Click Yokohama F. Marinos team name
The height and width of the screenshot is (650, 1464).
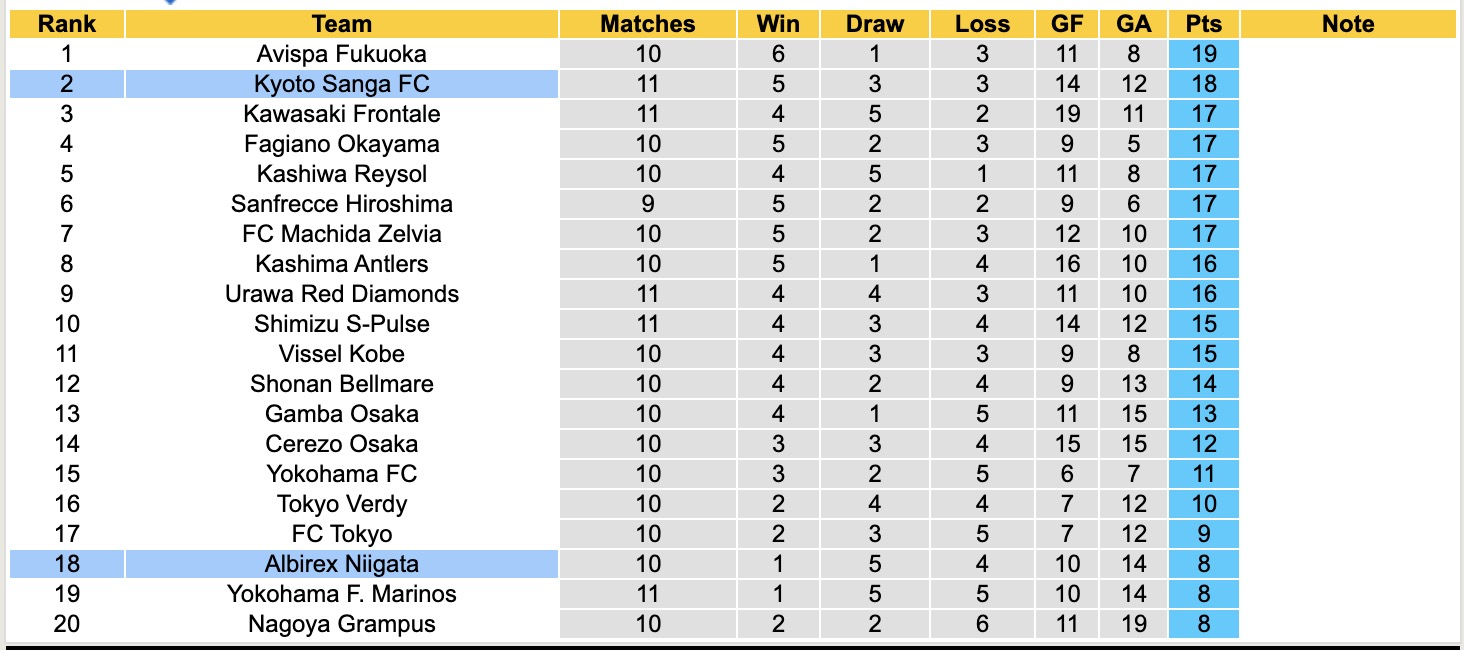pos(341,594)
